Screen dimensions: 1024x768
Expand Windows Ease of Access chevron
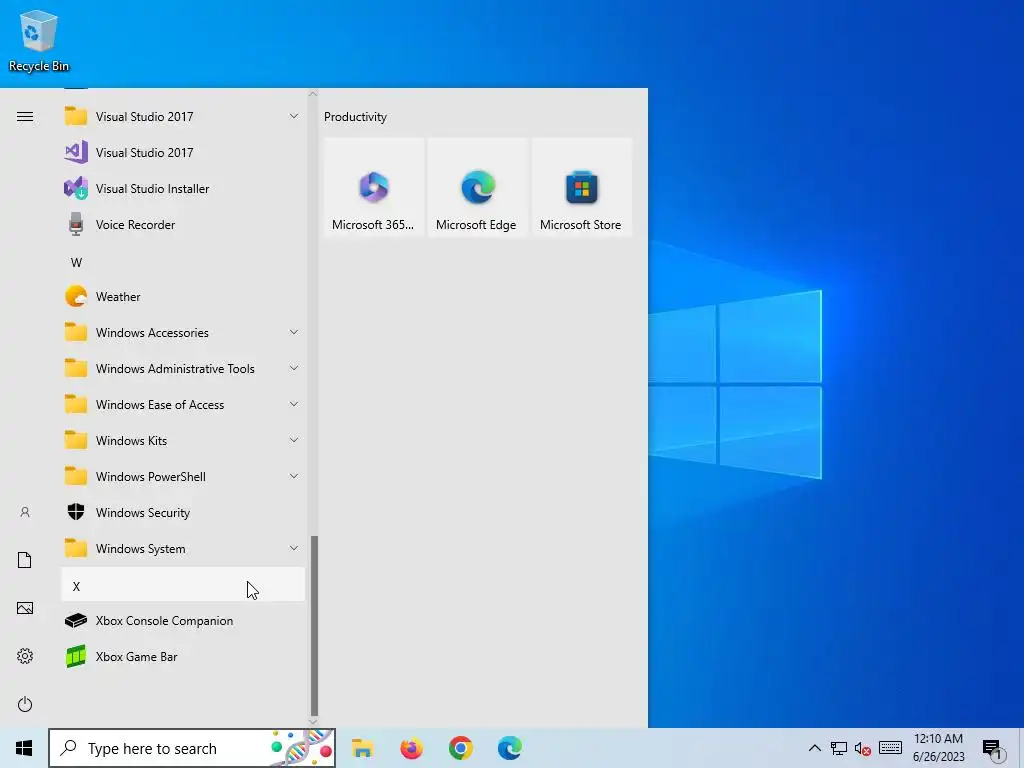pyautogui.click(x=294, y=404)
